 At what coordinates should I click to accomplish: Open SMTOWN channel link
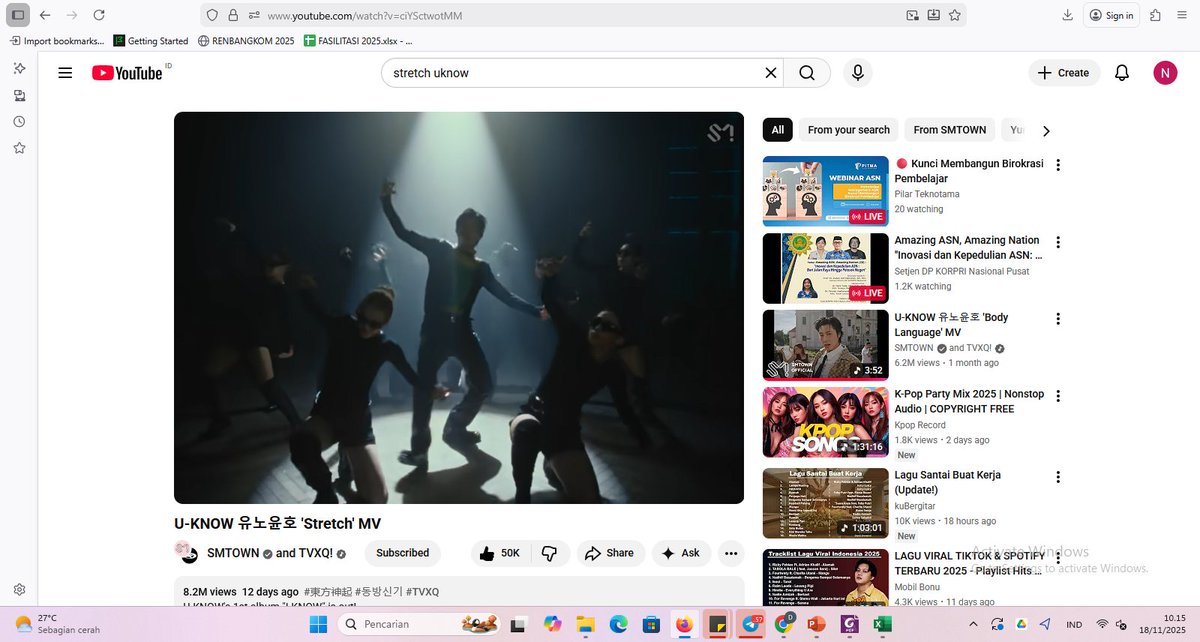click(233, 553)
